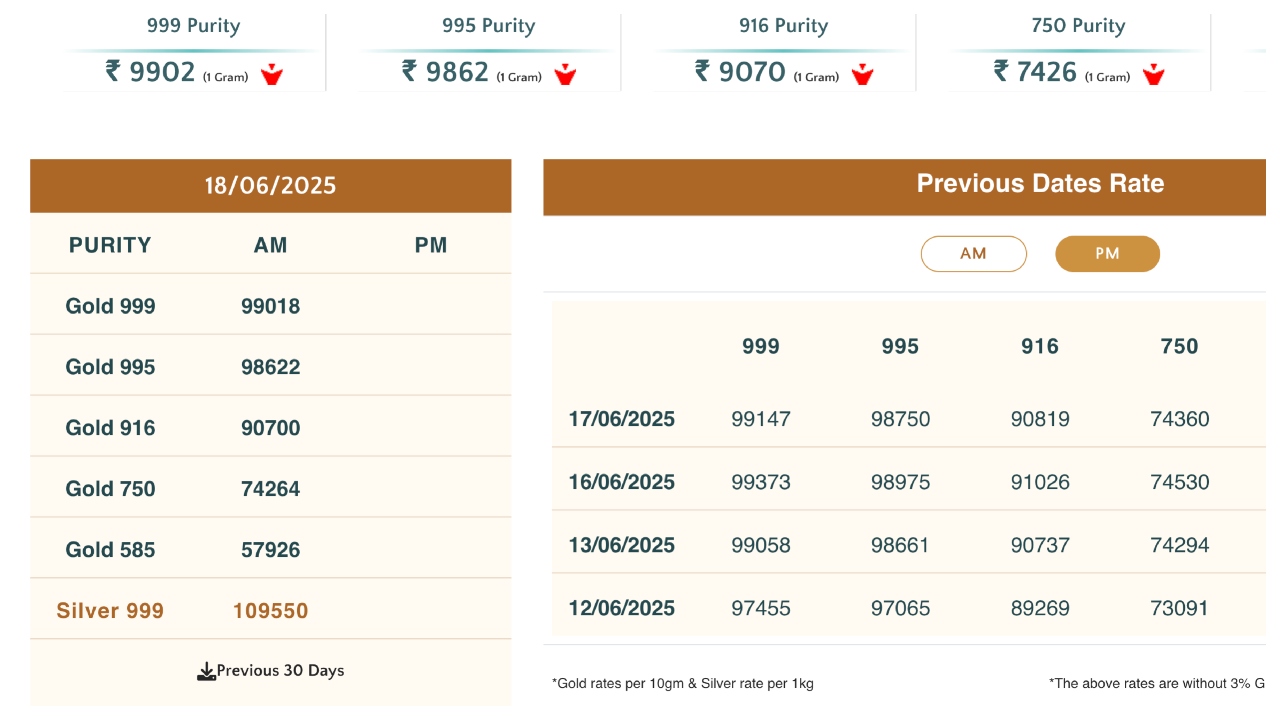This screenshot has width=1280, height=720.
Task: Click the Gold 999 purity row
Action: pyautogui.click(x=111, y=306)
